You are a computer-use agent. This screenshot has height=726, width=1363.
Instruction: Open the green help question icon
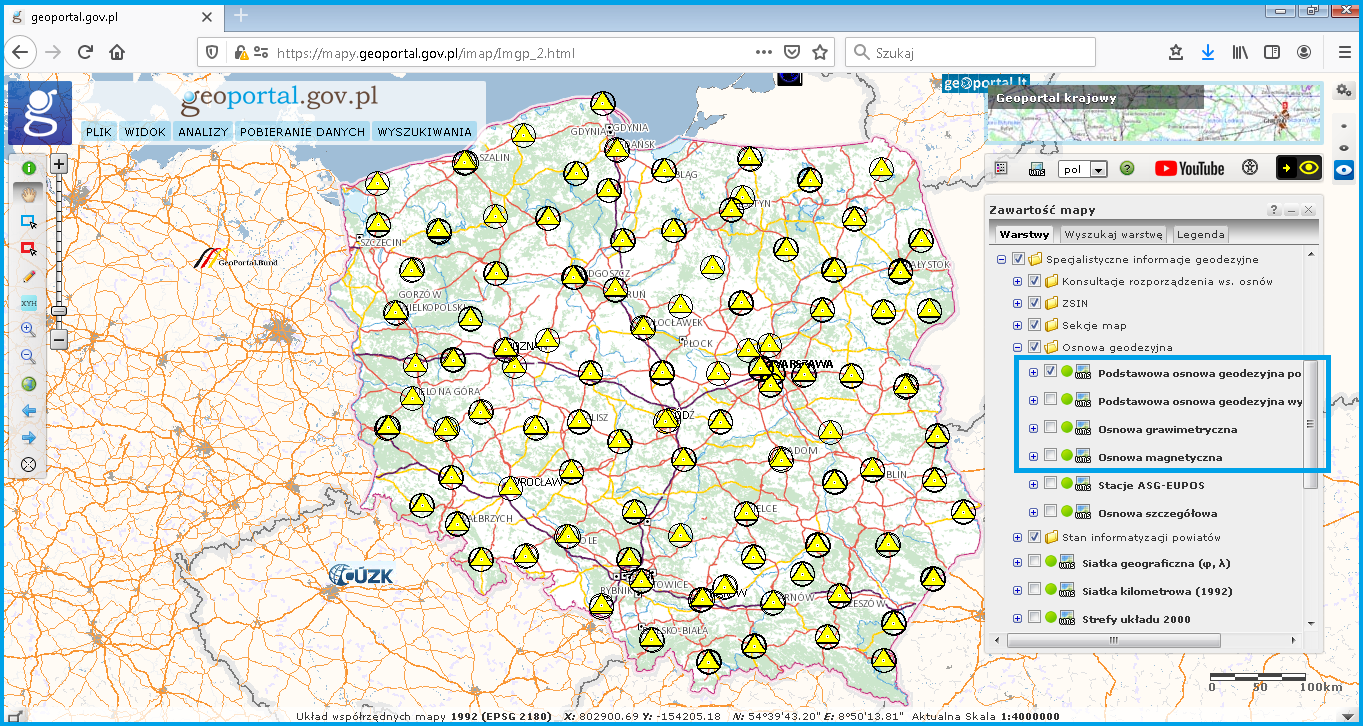[x=1127, y=169]
